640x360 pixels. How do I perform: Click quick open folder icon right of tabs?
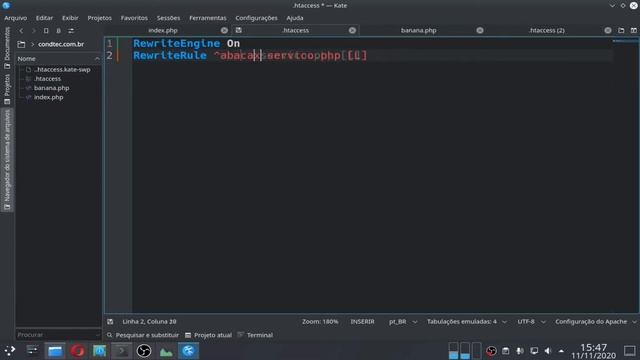click(x=621, y=30)
